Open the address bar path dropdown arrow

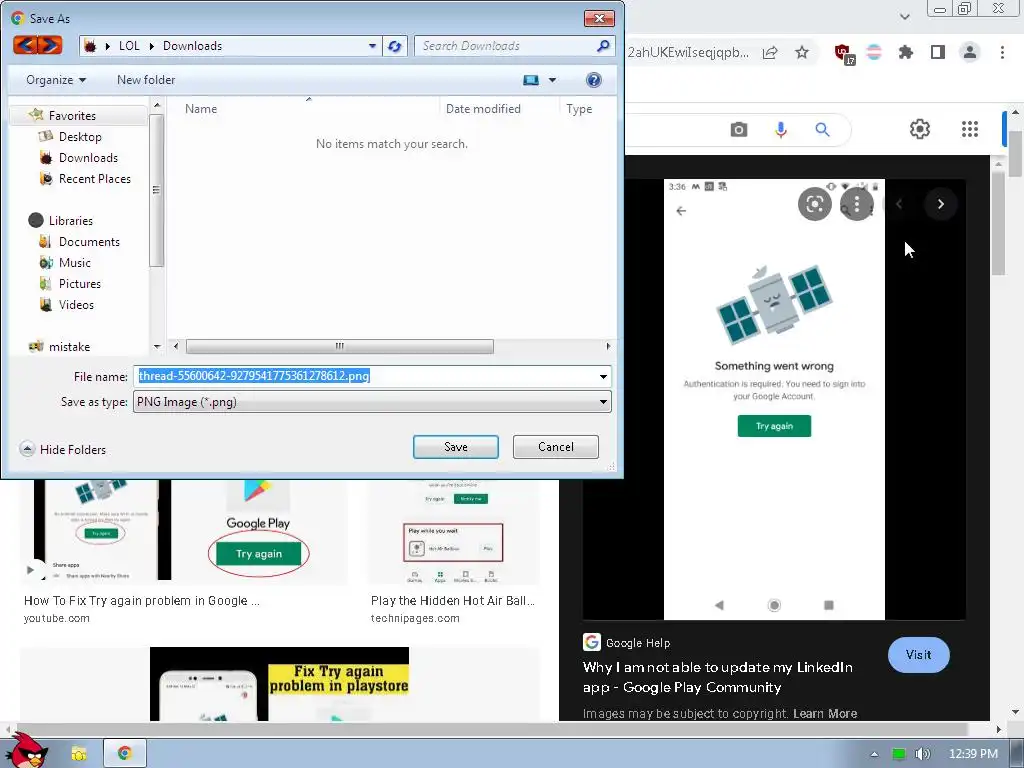click(372, 46)
